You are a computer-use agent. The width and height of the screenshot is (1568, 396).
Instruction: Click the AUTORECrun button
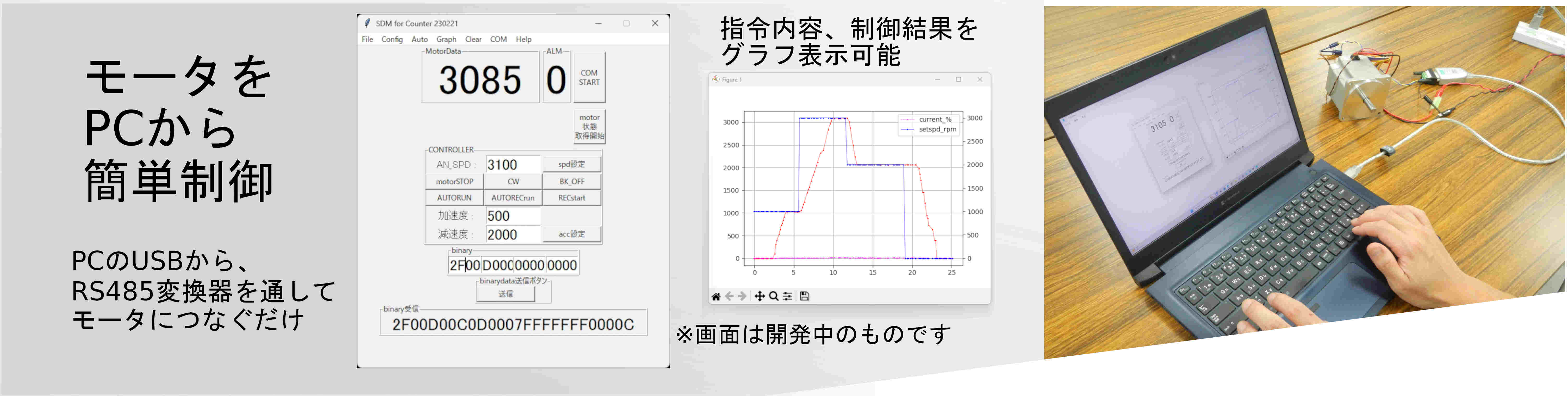(513, 198)
